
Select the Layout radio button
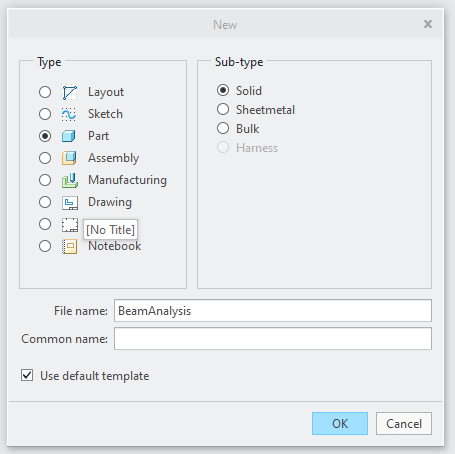45,92
